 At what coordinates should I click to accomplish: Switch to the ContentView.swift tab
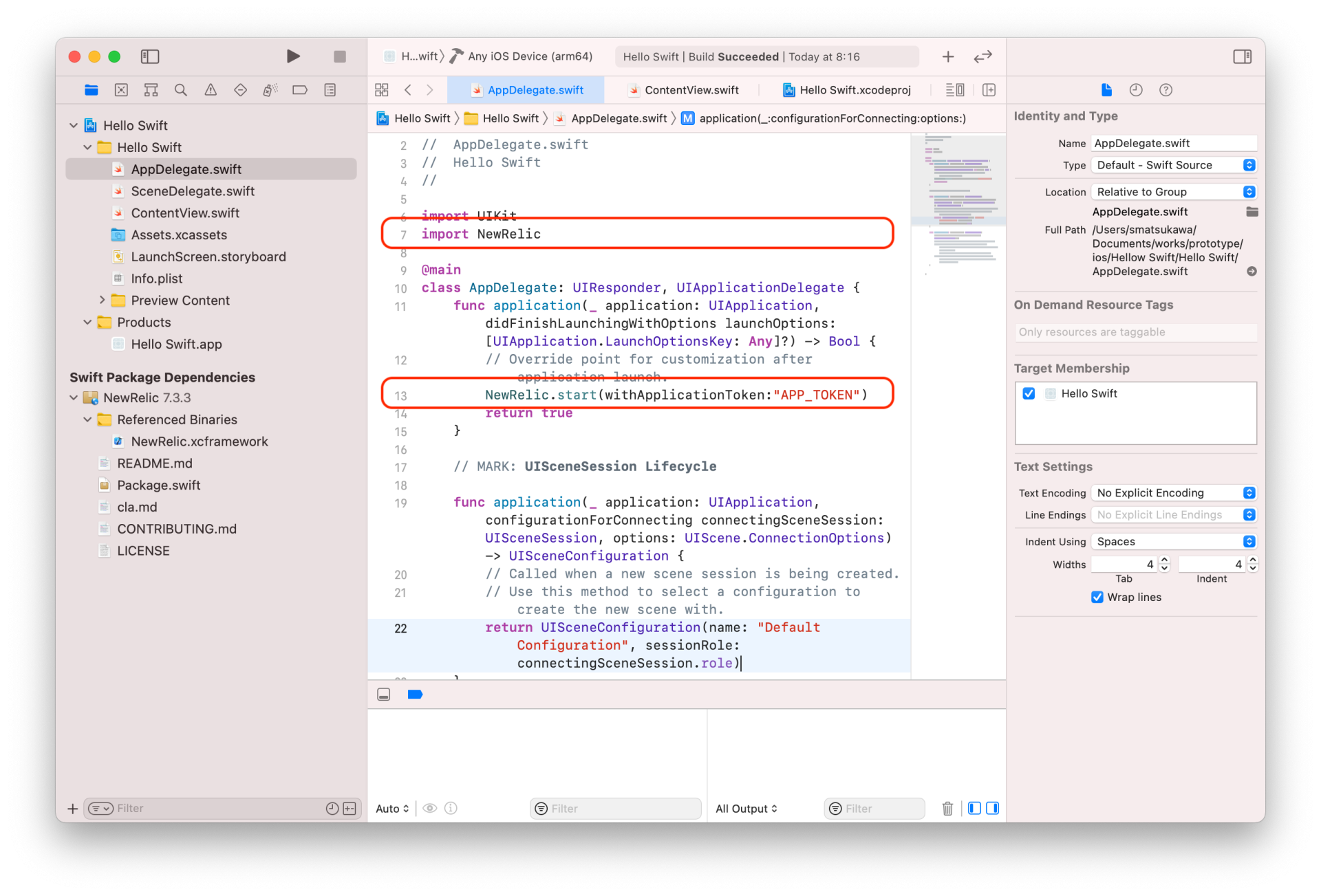tap(690, 89)
